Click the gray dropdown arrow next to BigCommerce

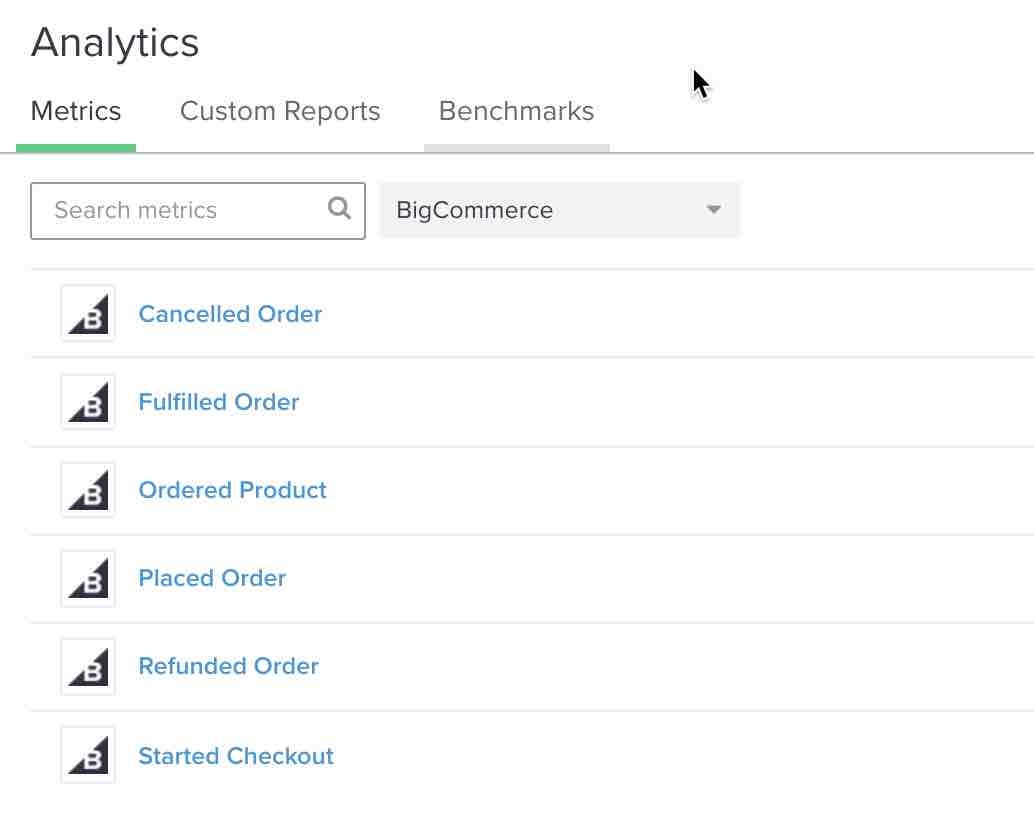click(x=712, y=210)
